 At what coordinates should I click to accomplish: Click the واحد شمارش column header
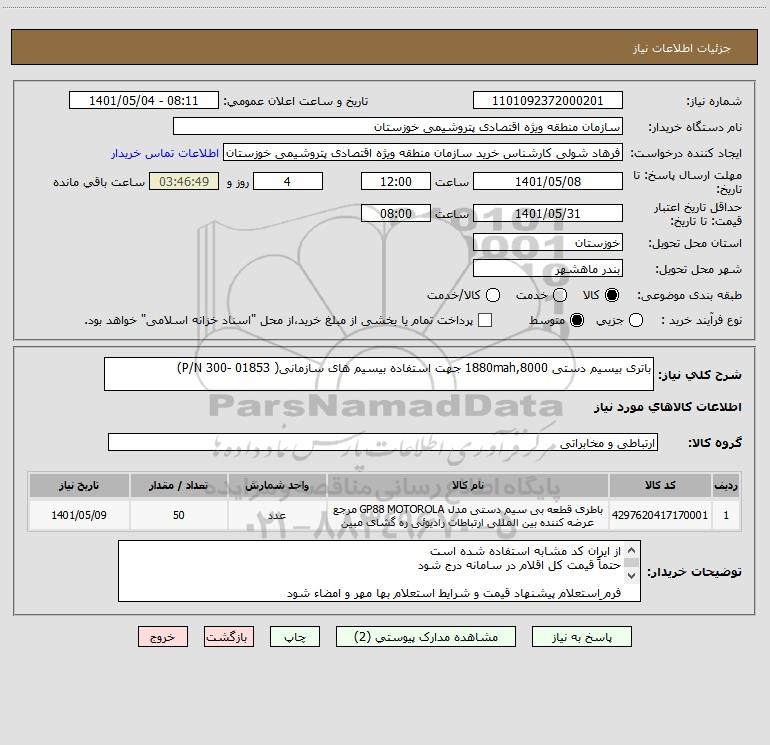[277, 486]
